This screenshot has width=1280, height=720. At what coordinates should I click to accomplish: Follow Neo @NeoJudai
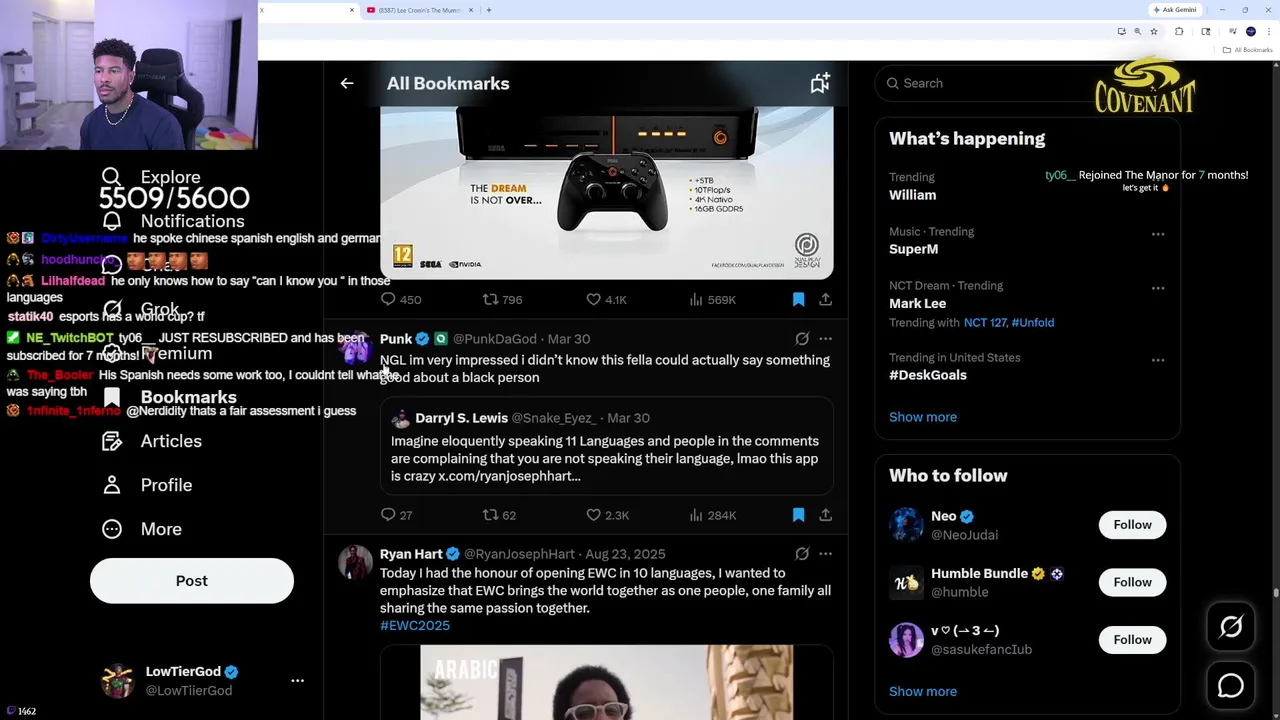1132,525
